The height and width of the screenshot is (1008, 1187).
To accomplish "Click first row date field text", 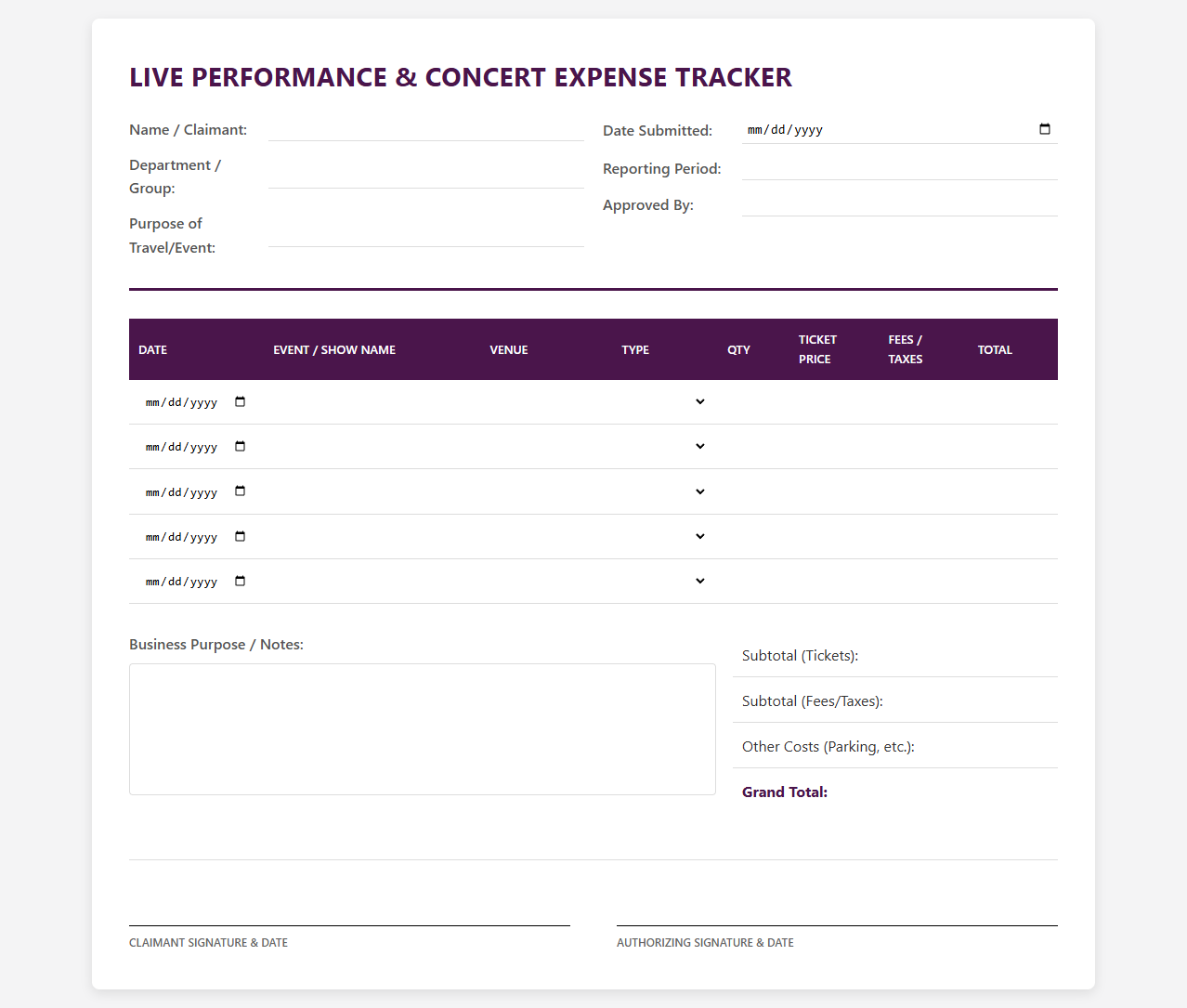I will pyautogui.click(x=181, y=402).
